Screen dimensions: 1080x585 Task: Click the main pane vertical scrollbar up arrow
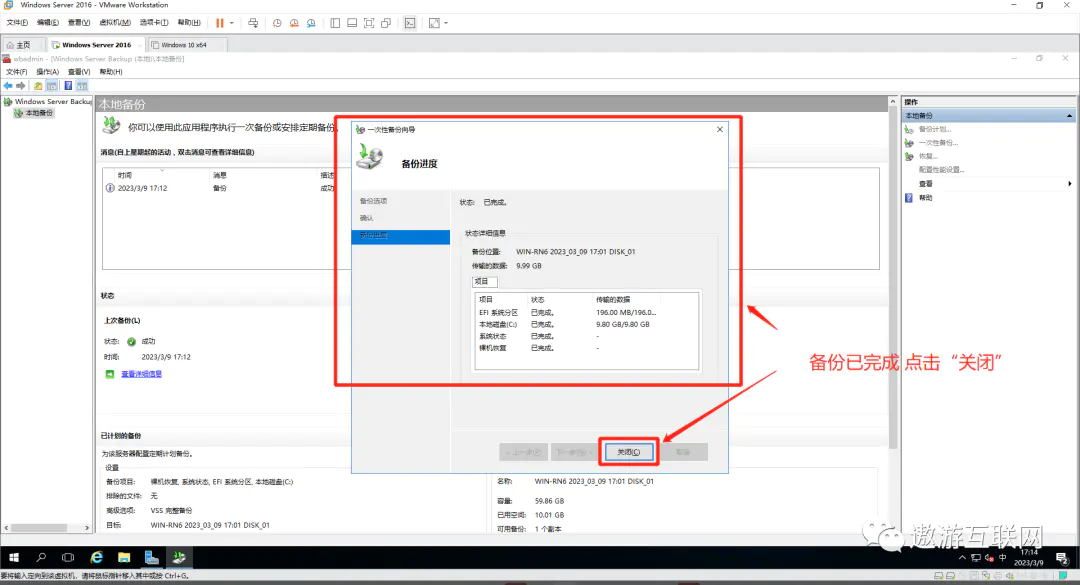(x=893, y=101)
